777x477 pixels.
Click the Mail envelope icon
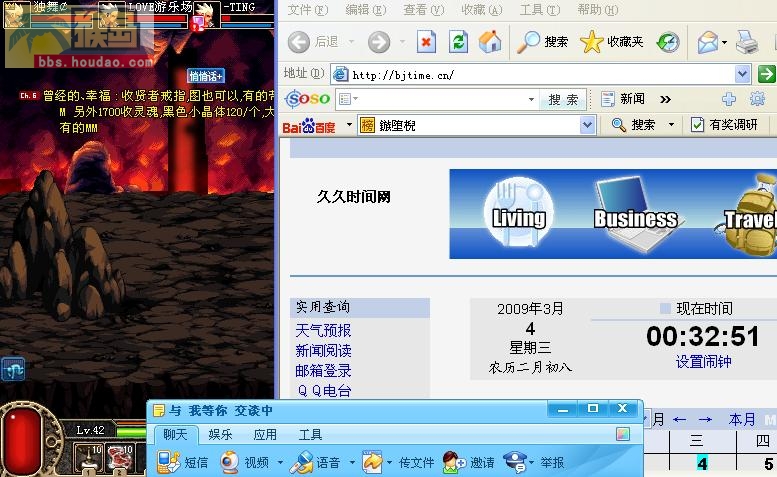click(x=708, y=42)
